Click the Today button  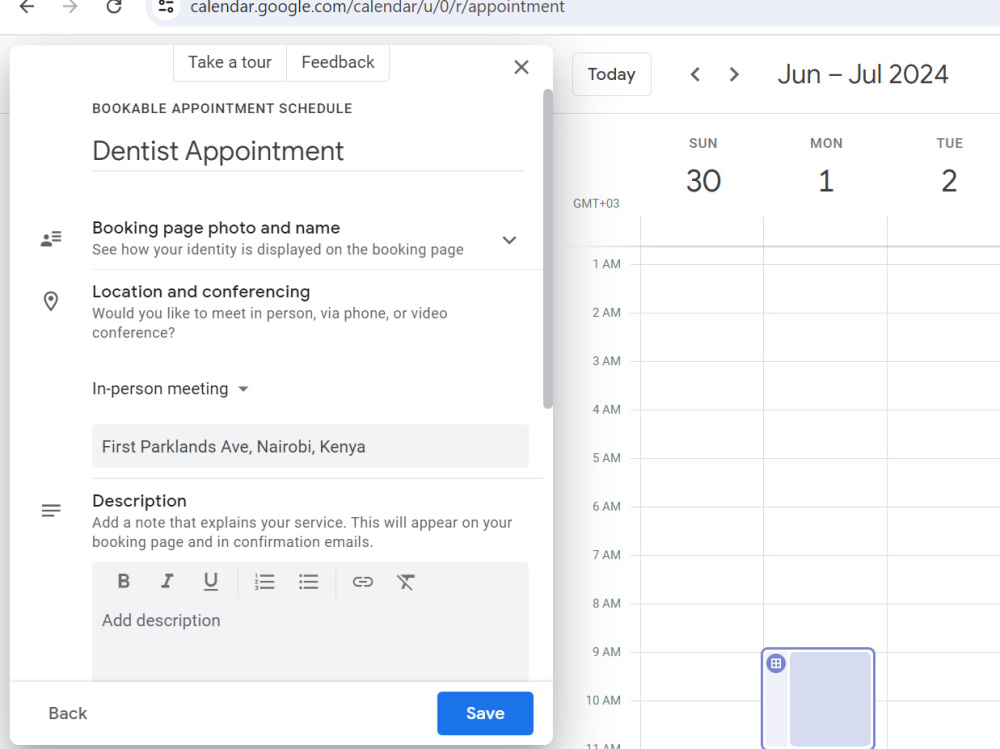pyautogui.click(x=611, y=74)
